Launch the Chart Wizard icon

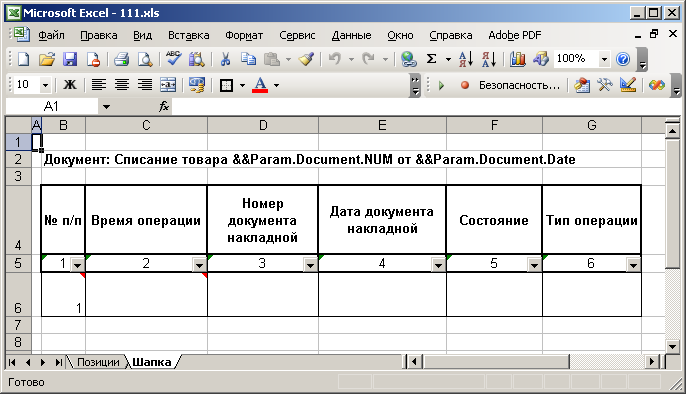click(518, 59)
